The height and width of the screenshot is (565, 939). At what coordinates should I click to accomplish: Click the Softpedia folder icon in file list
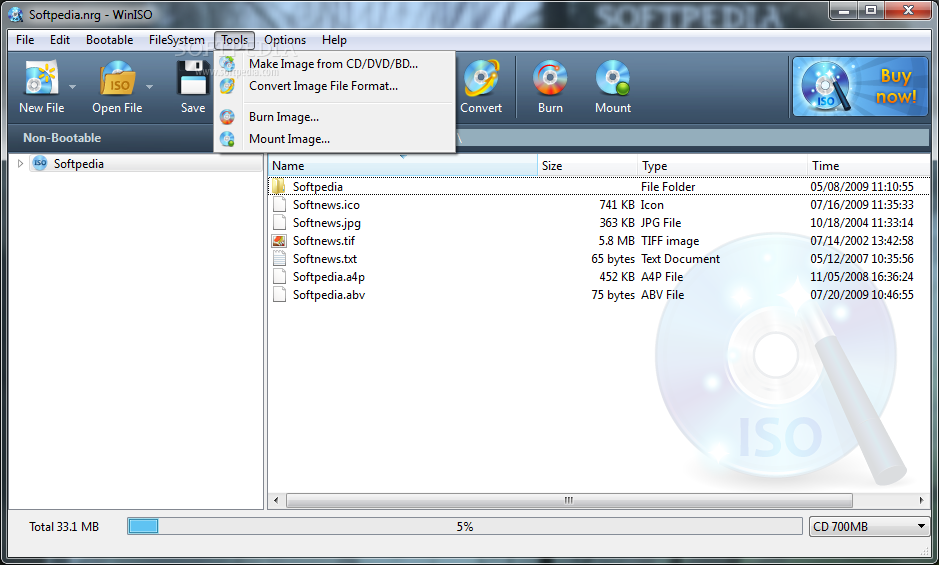coord(278,186)
